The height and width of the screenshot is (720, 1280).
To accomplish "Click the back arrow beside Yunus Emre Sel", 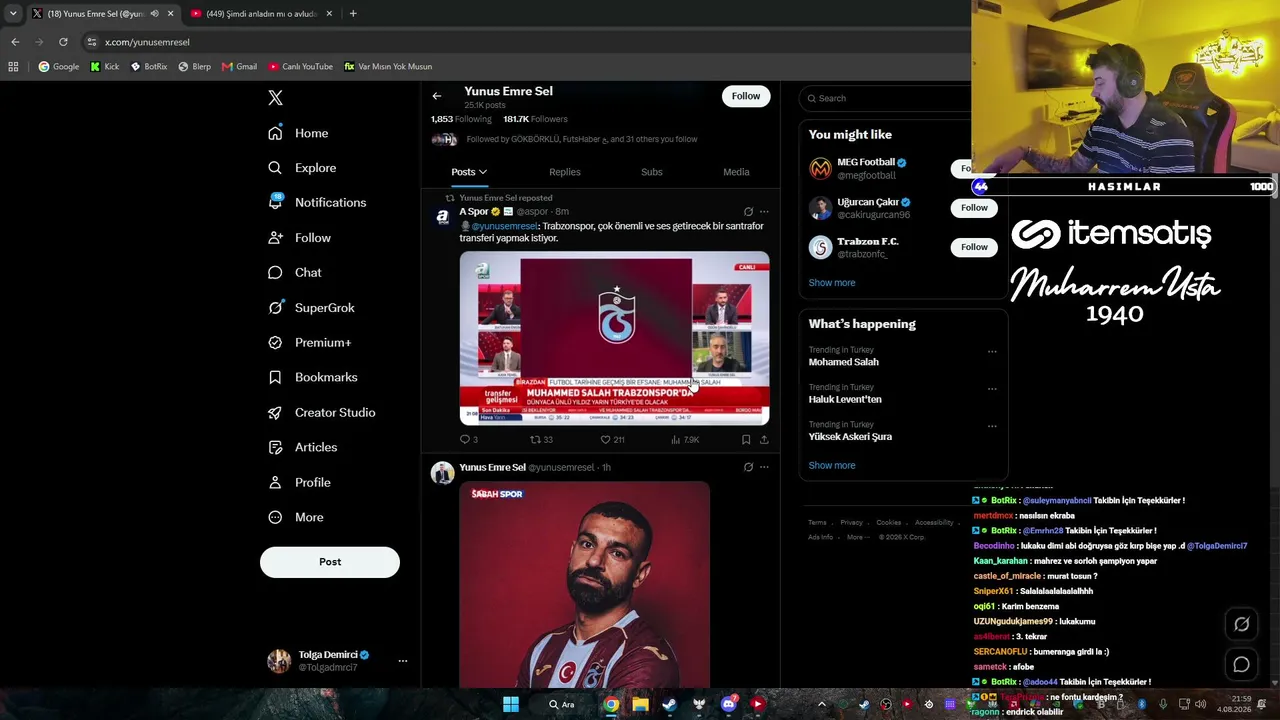I will 437,96.
